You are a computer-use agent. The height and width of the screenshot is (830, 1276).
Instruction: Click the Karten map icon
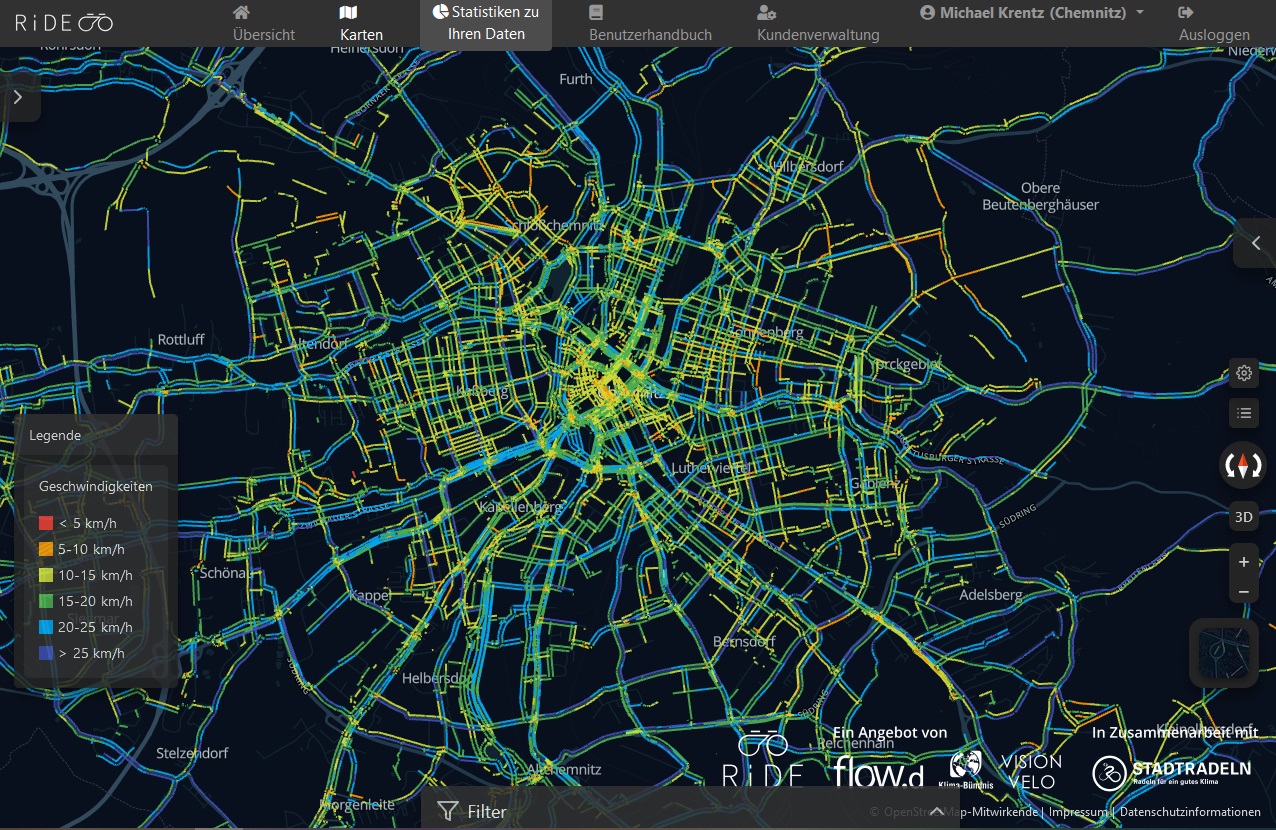point(348,12)
